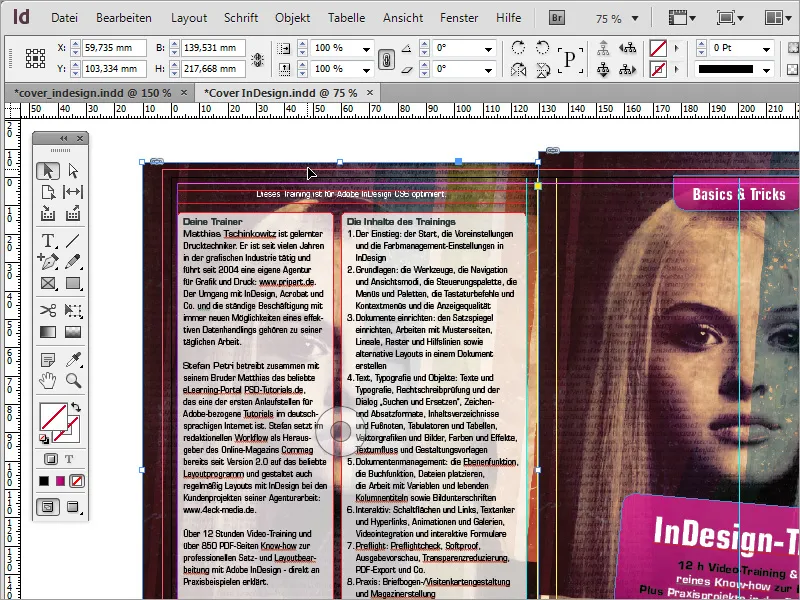The width and height of the screenshot is (800, 600).
Task: Select content icon in control panel
Action: pyautogui.click(x=604, y=69)
